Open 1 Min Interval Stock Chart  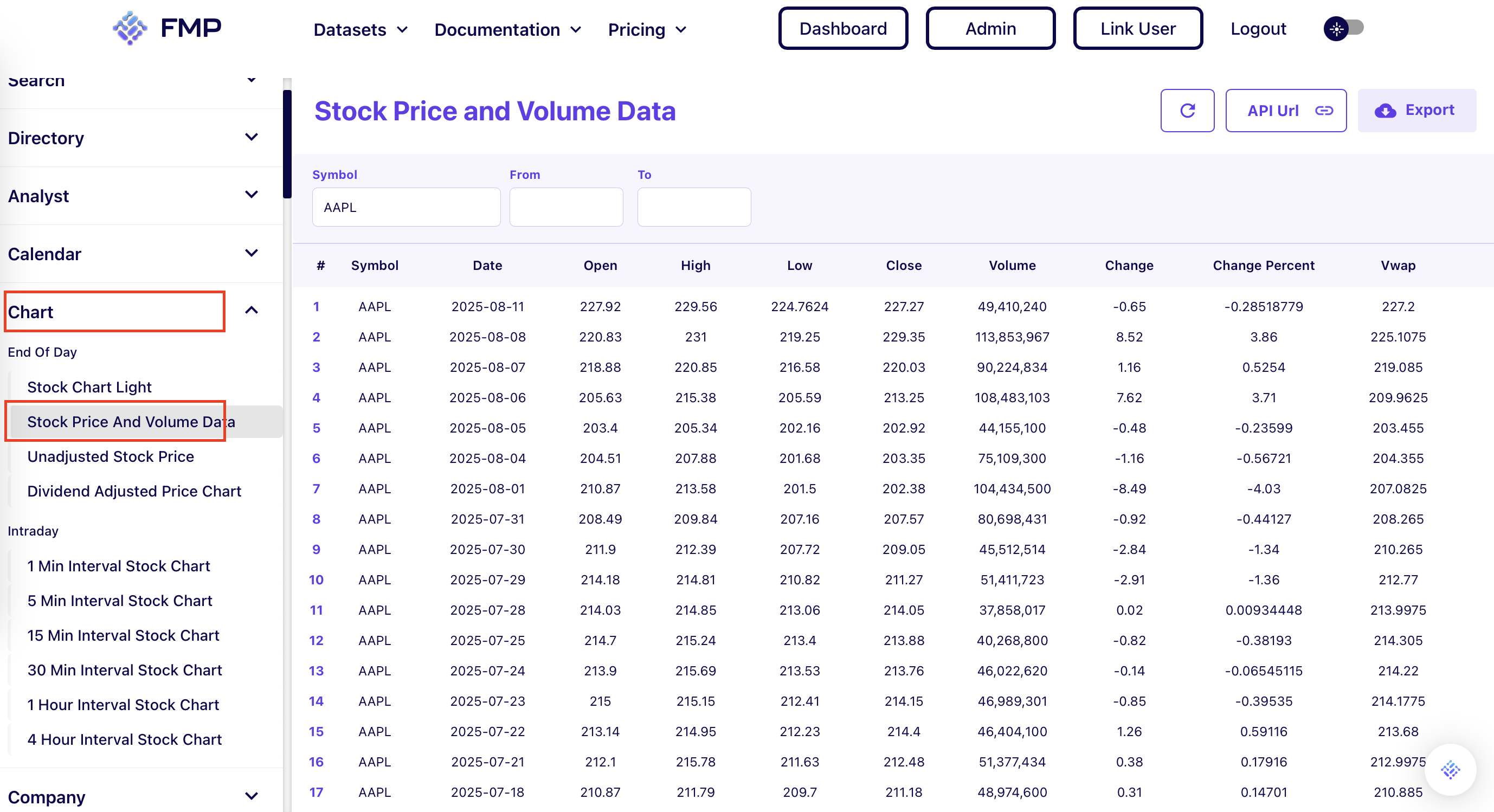tap(118, 566)
